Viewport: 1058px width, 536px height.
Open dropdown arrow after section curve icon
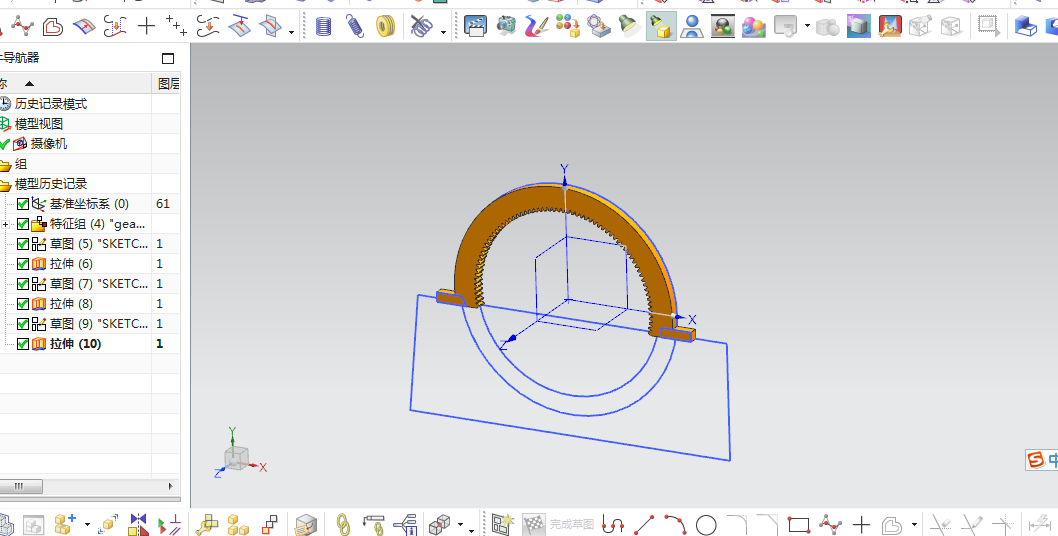pyautogui.click(x=291, y=31)
